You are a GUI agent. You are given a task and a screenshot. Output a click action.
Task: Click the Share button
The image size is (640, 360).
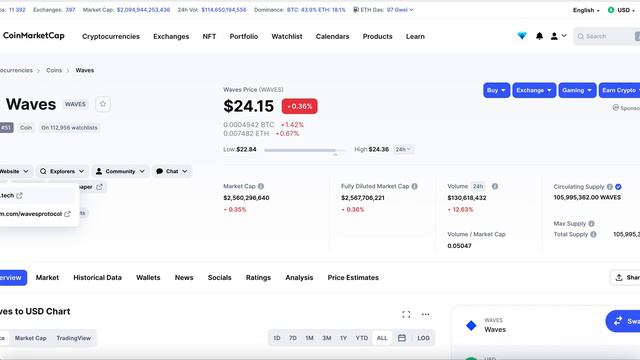click(625, 278)
